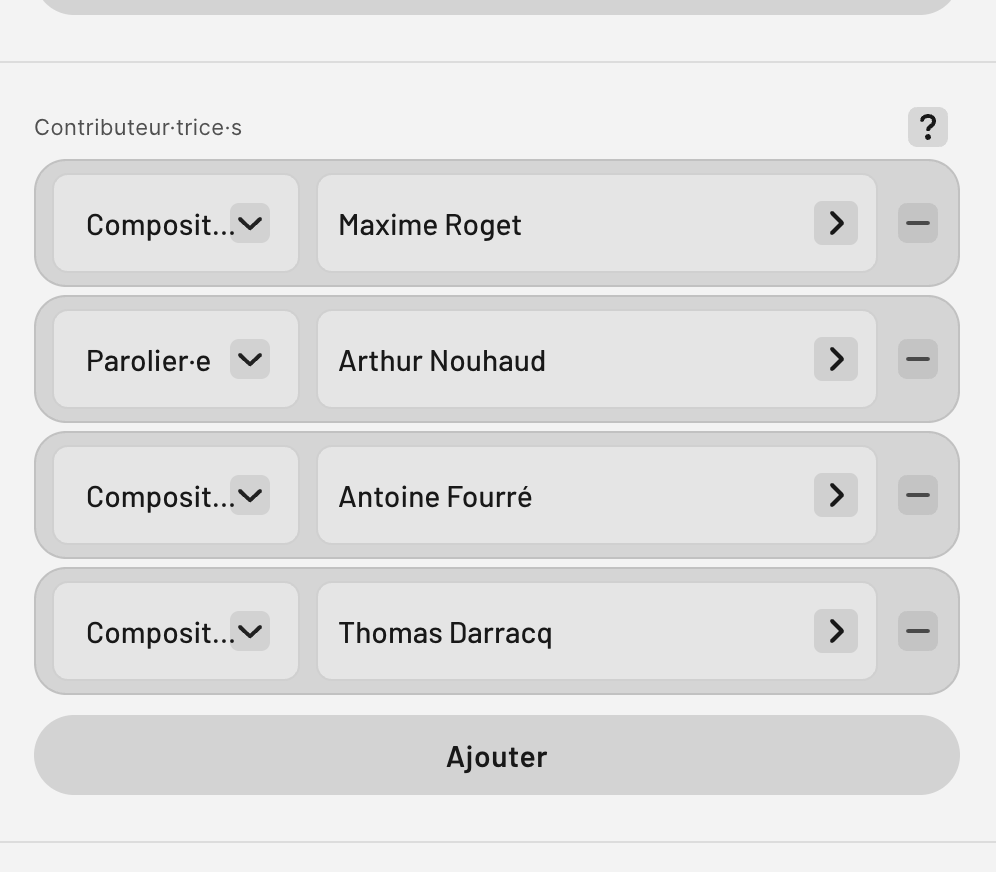Screen dimensions: 996x872
Task: Open the contributors help question mark
Action: point(927,127)
